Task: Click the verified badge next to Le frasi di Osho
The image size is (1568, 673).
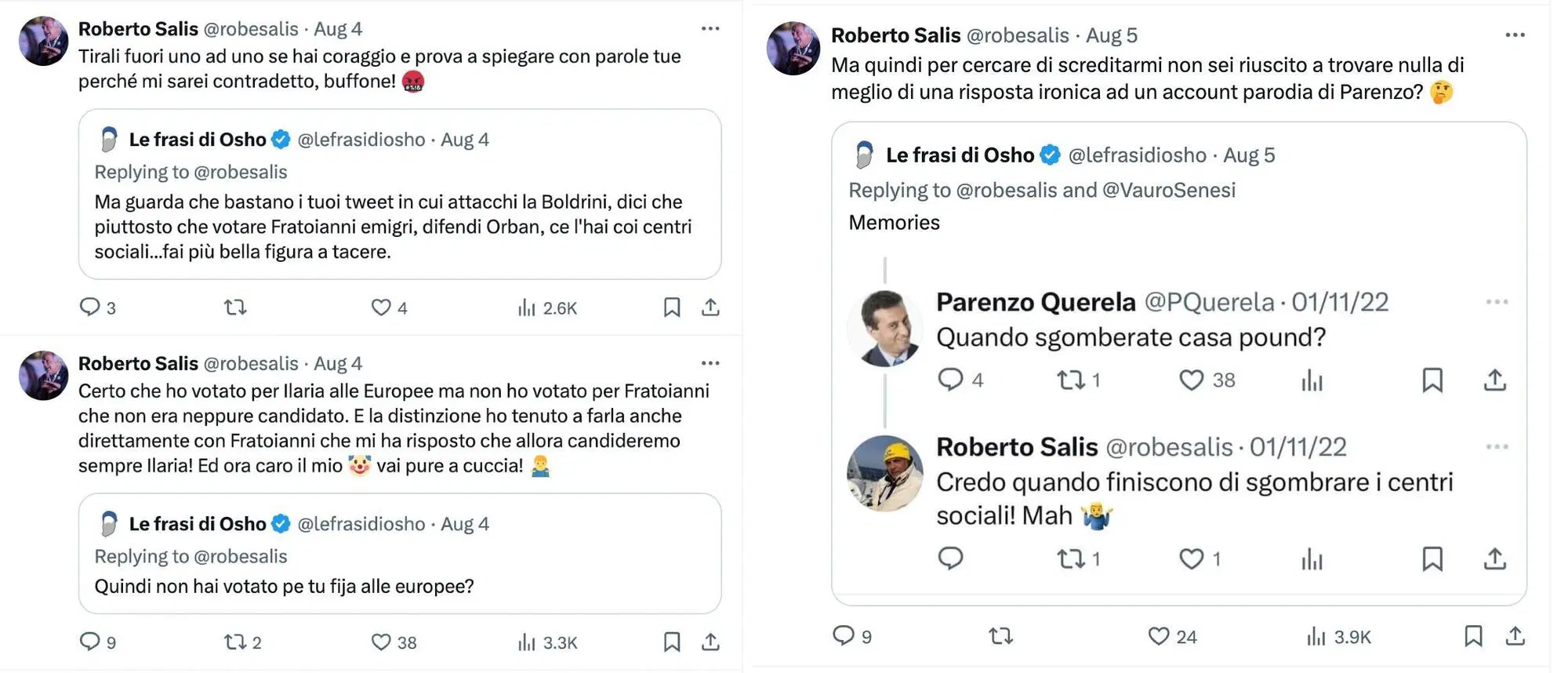Action: point(280,139)
